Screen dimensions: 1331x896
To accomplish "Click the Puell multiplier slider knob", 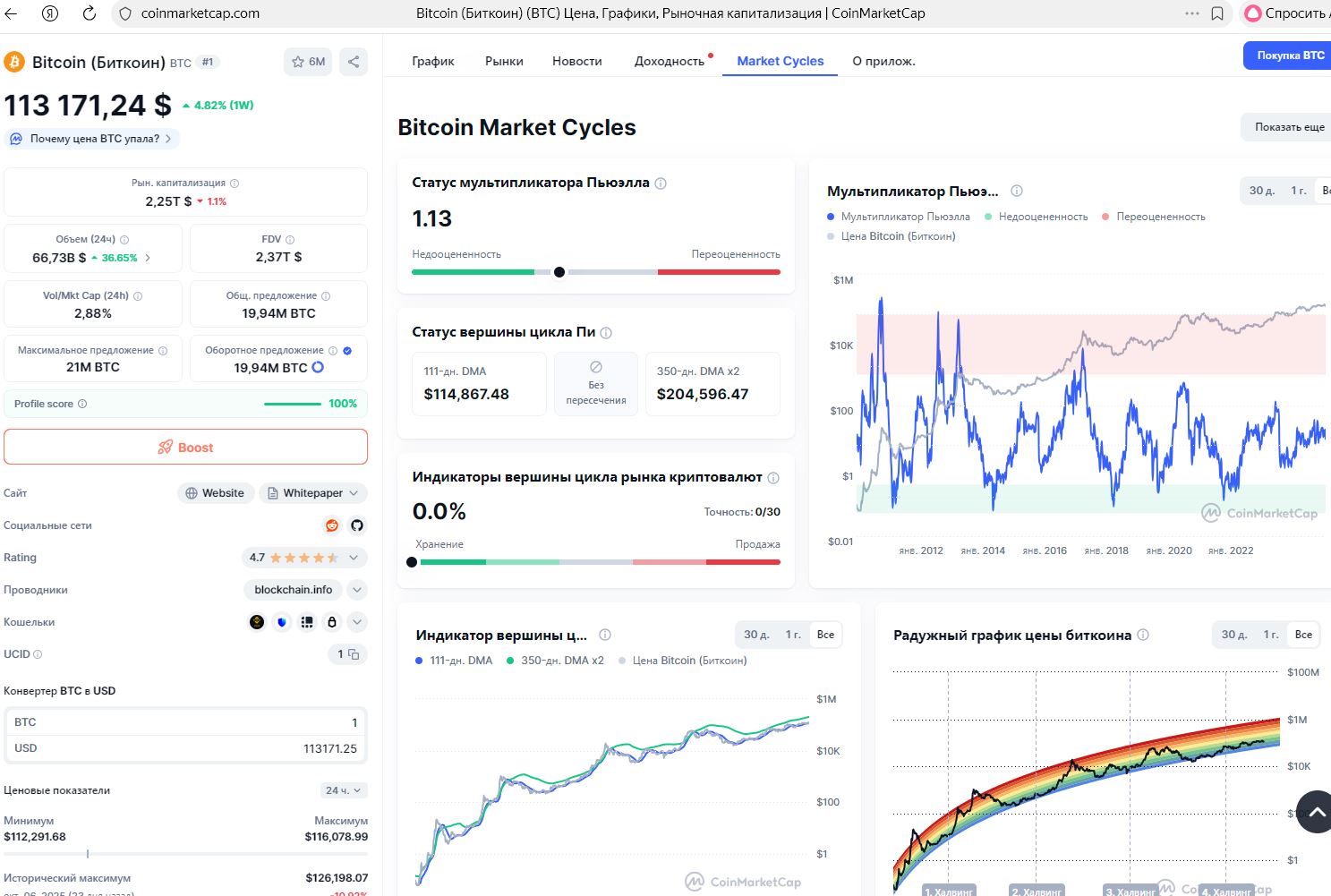I will tap(559, 272).
